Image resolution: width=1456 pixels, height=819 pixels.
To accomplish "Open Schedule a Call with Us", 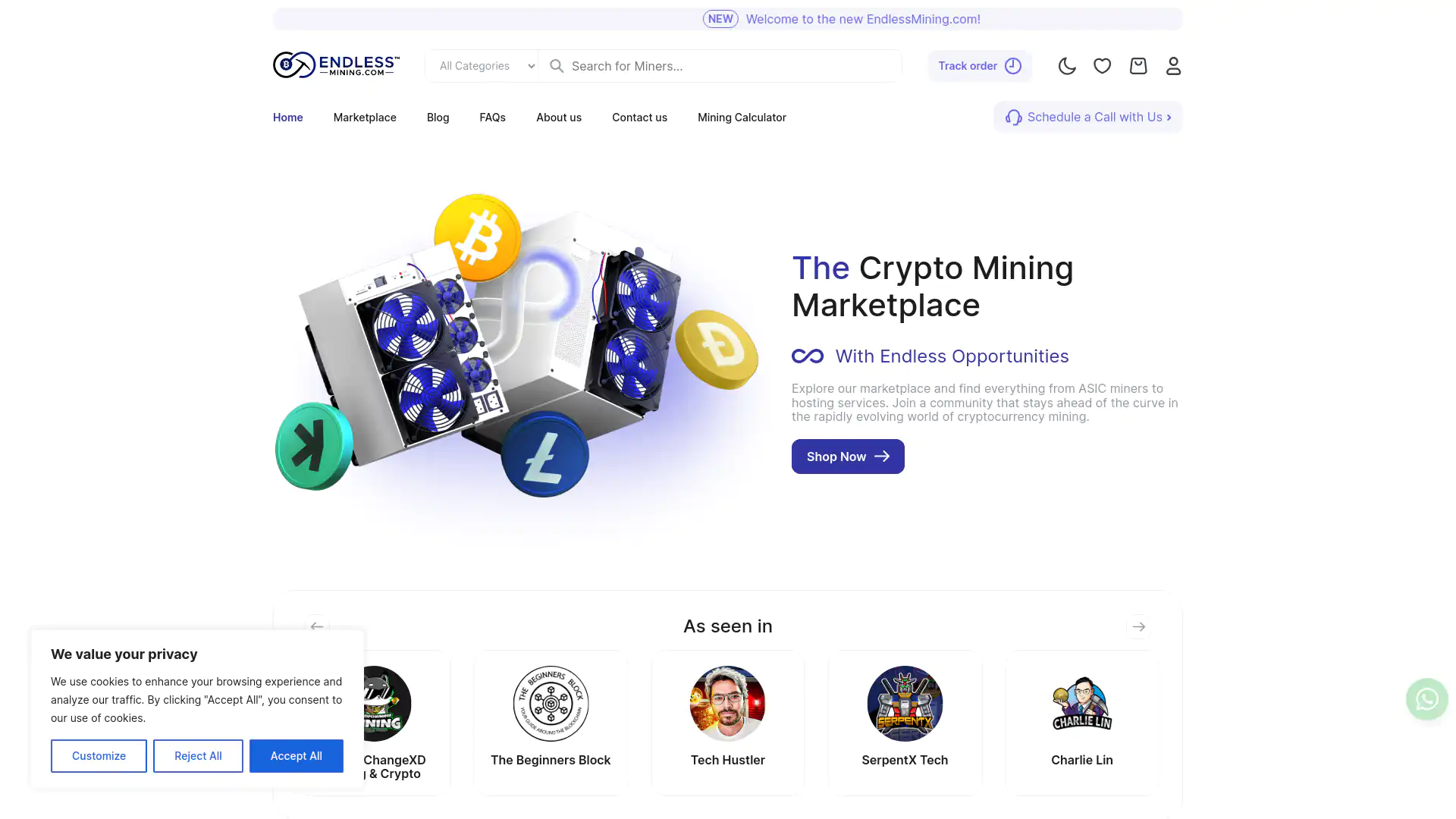I will click(1087, 117).
